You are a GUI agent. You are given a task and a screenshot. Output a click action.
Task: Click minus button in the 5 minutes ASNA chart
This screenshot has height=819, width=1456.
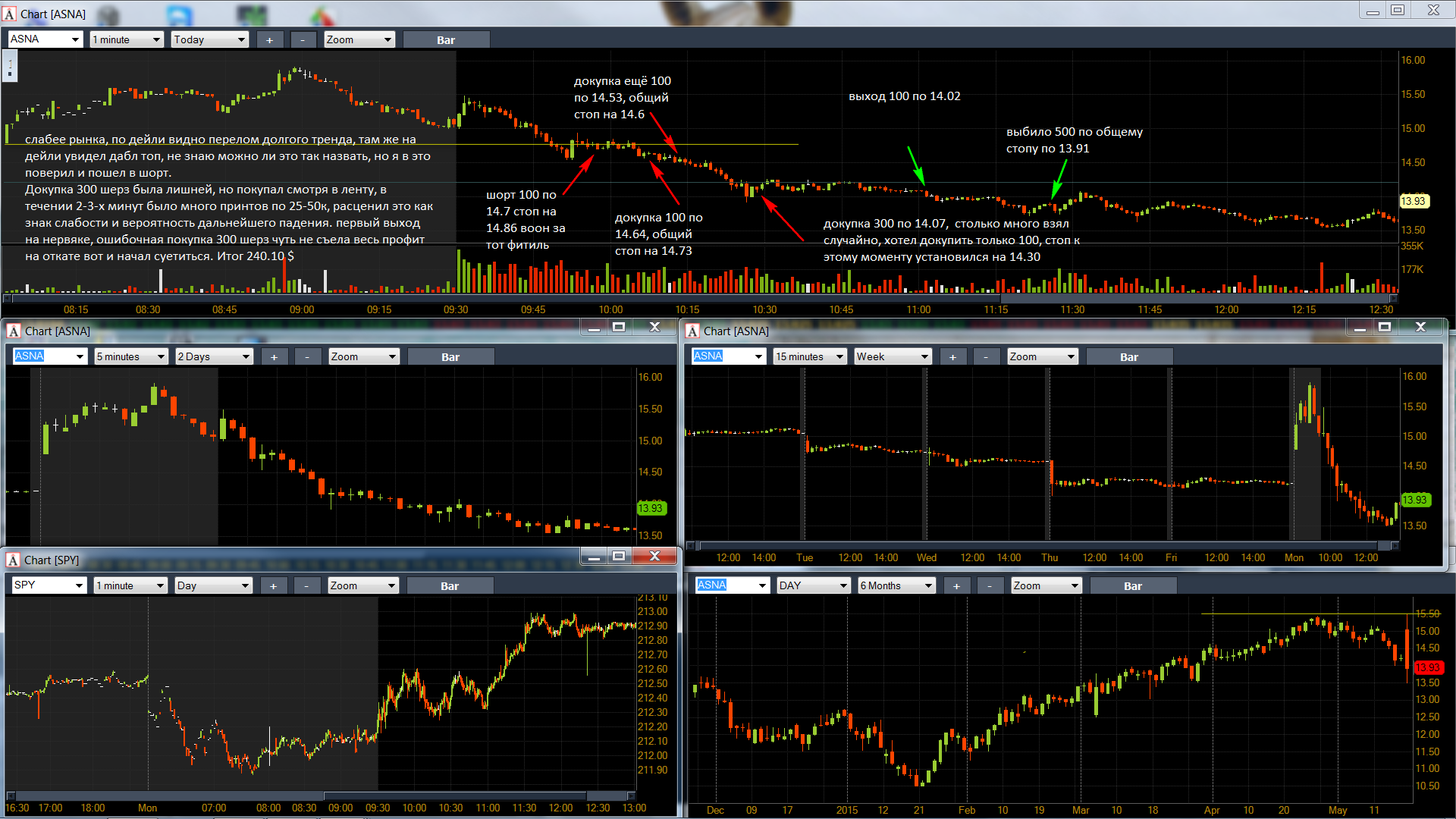point(307,356)
